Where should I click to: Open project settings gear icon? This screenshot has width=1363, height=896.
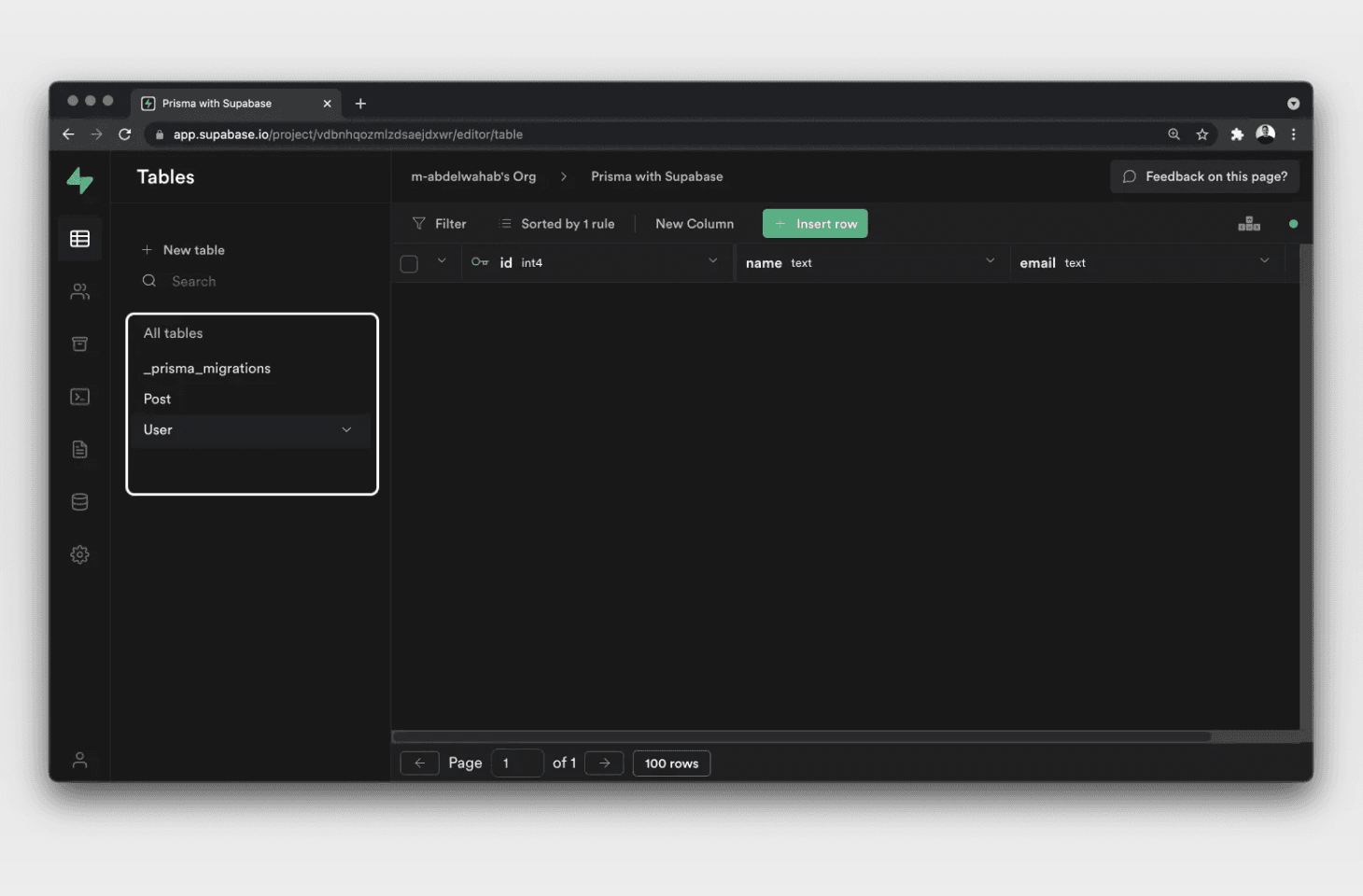(x=80, y=554)
